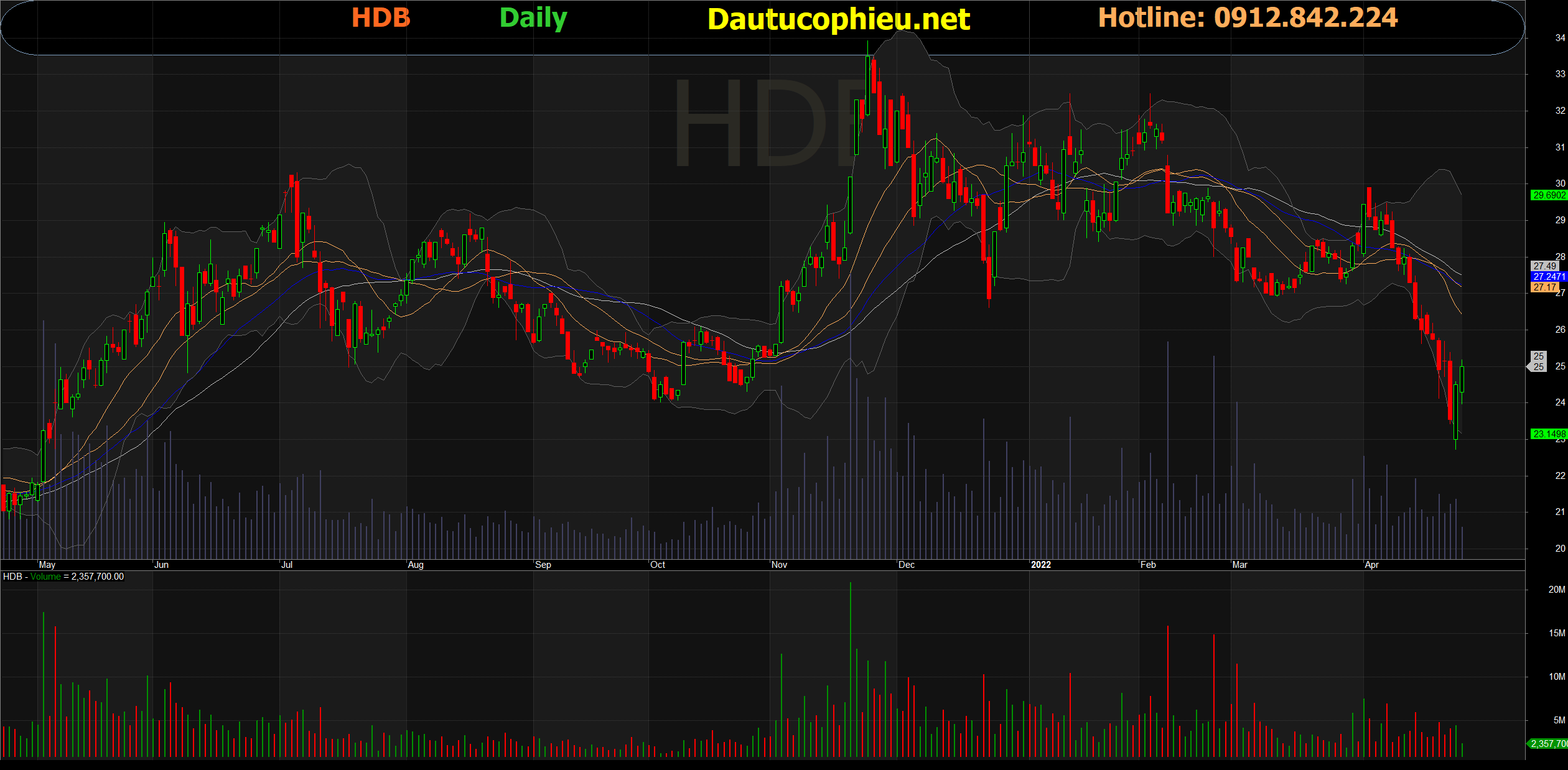Click the 20M volume axis label

[x=1556, y=590]
